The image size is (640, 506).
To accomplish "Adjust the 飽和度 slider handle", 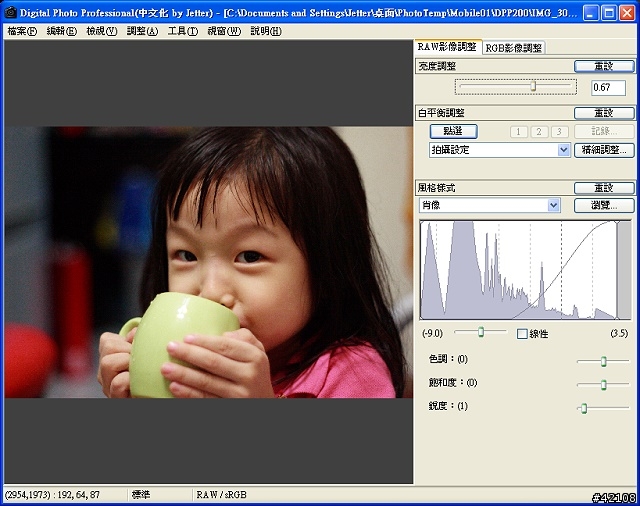I will tap(604, 384).
